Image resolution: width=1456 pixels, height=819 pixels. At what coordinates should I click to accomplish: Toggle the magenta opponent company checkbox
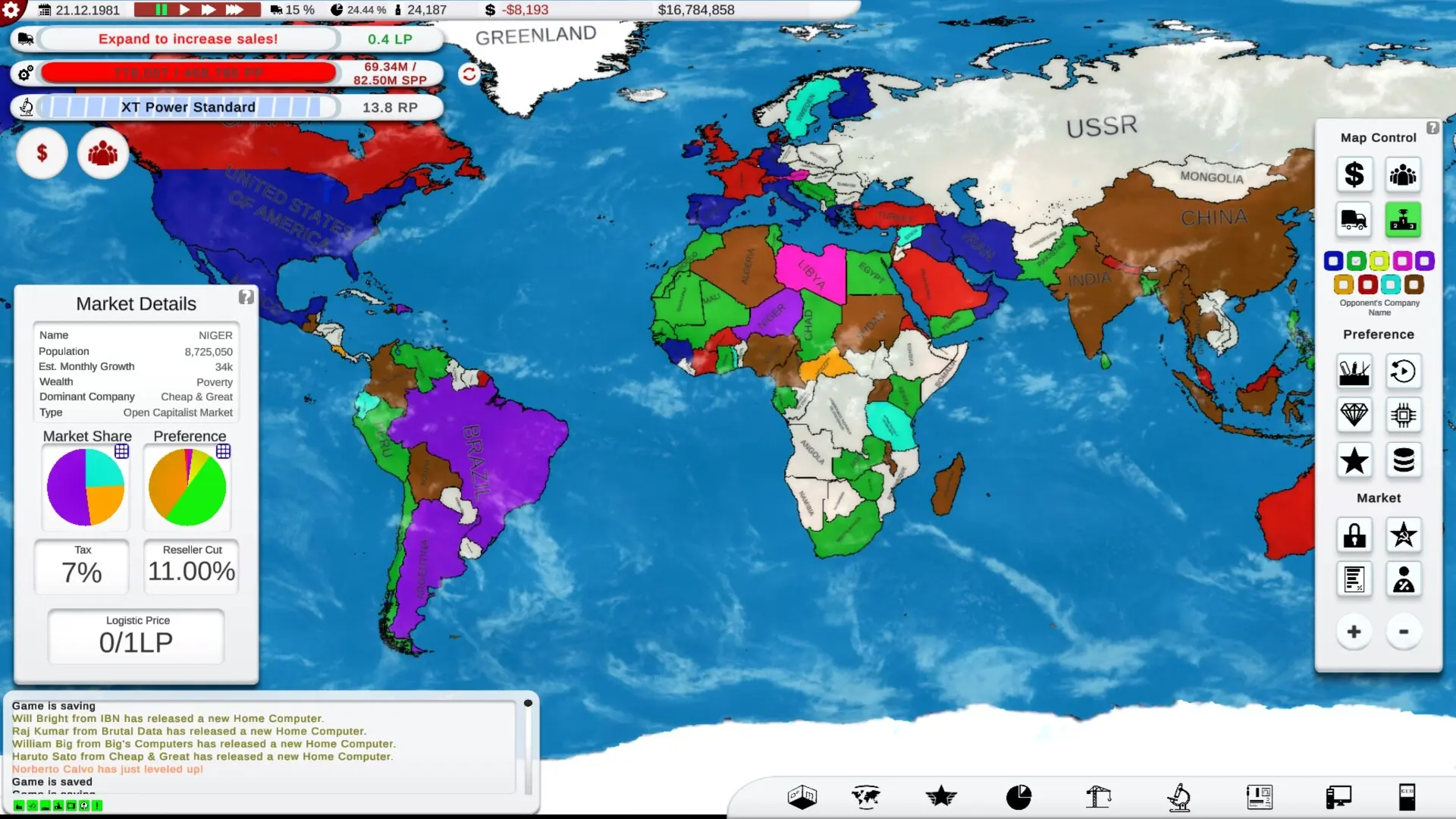[1402, 261]
